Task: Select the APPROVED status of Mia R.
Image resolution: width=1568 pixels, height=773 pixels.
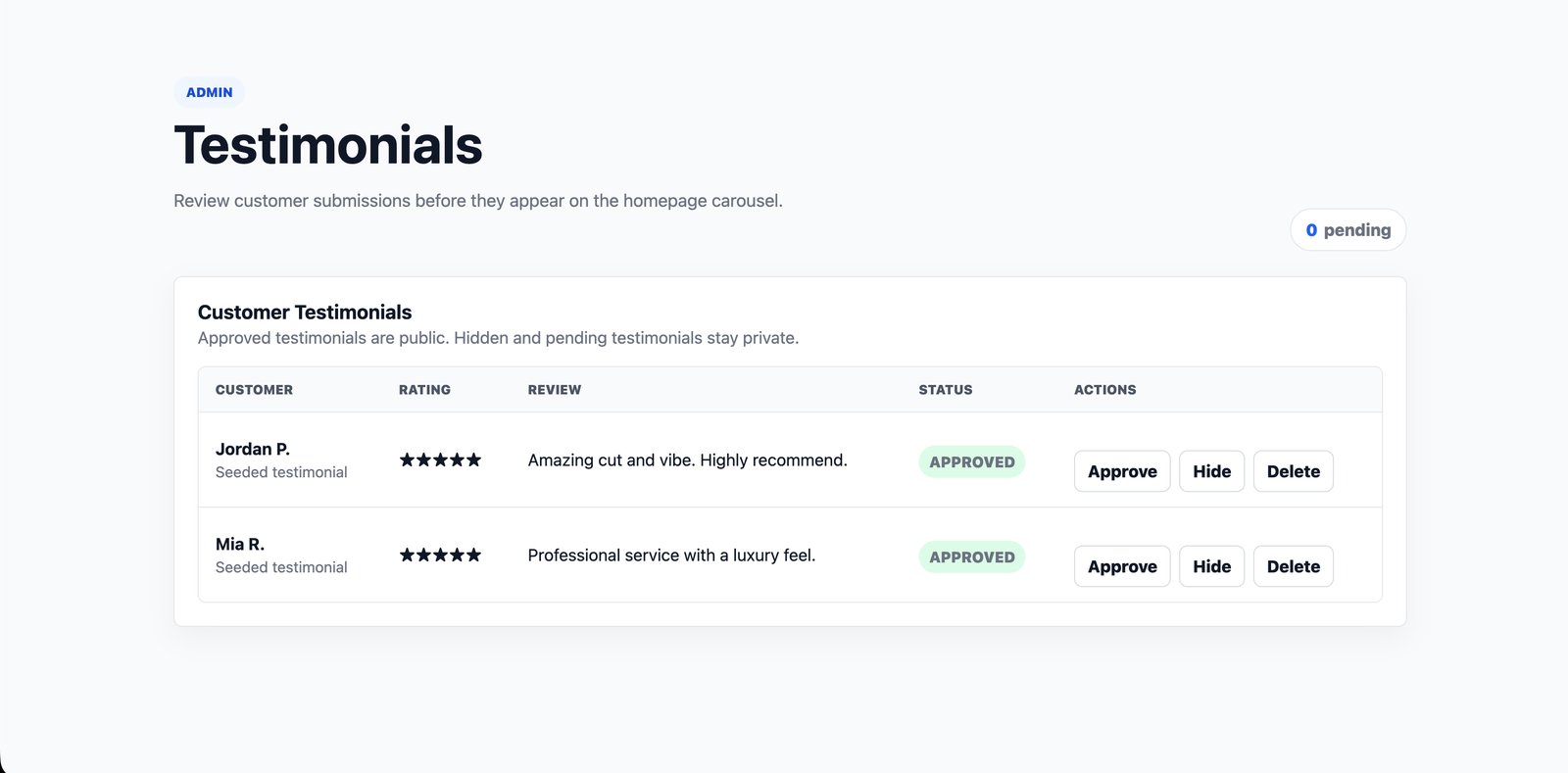Action: point(972,556)
